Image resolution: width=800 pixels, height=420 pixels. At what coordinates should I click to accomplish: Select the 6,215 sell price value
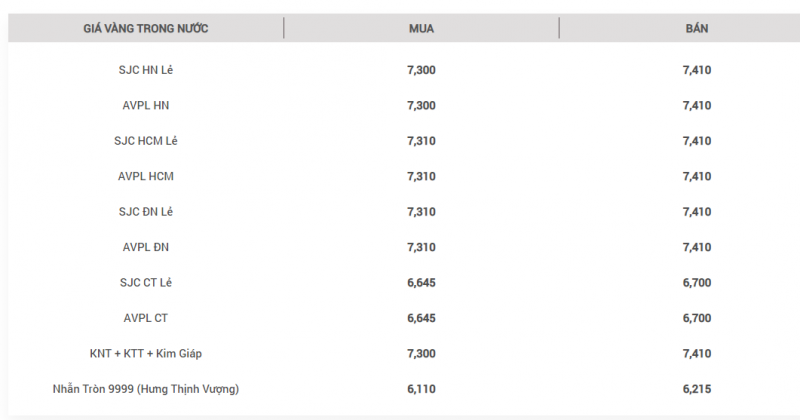[x=696, y=389]
